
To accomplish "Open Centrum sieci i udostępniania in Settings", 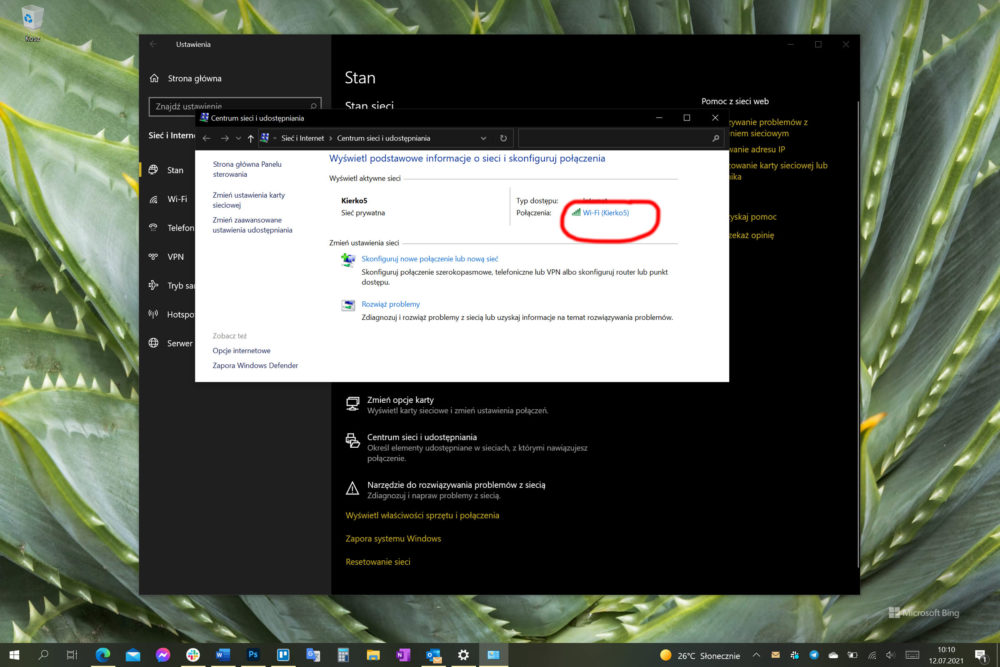I will (x=422, y=437).
